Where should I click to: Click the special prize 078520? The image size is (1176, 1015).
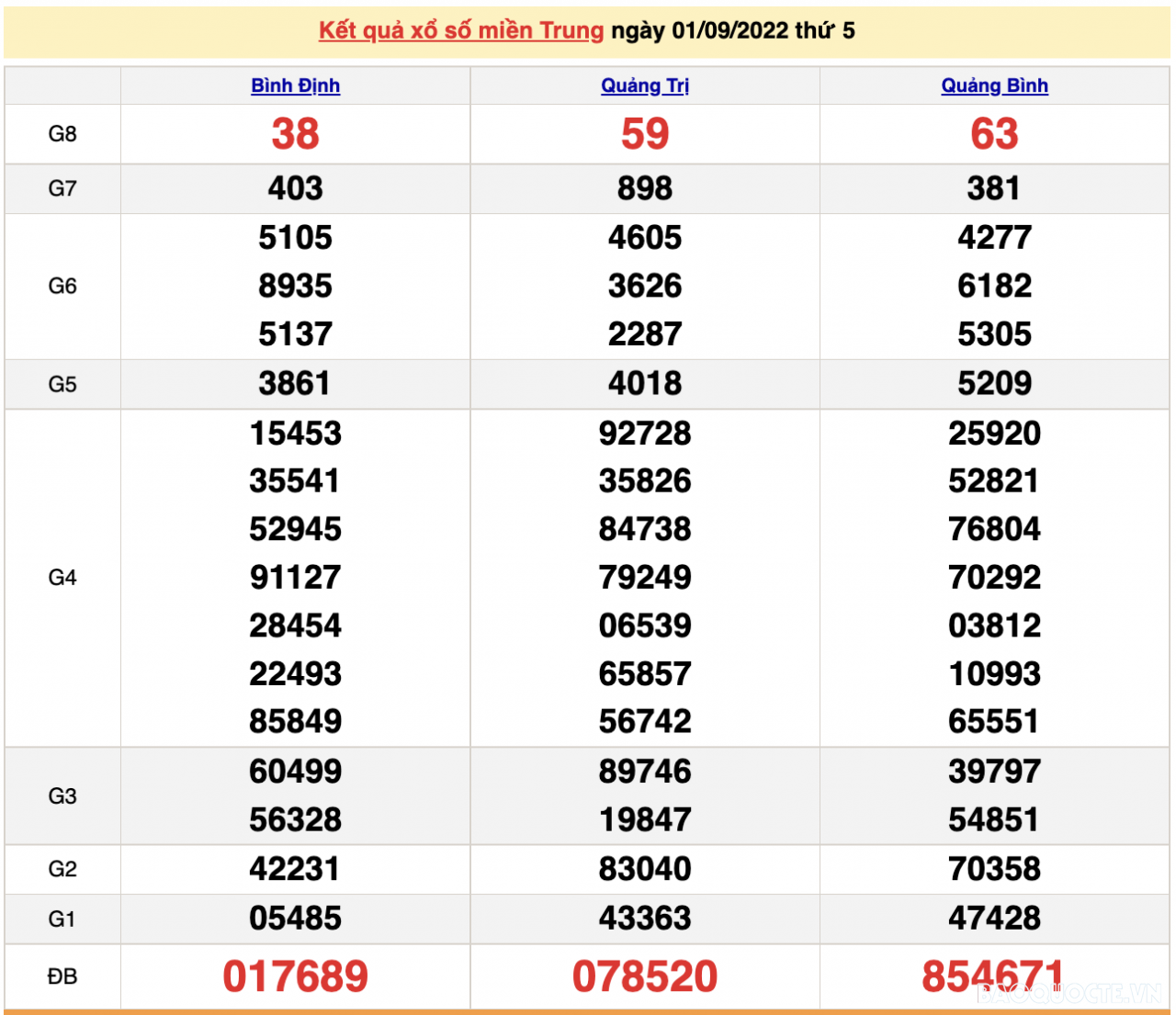646,976
